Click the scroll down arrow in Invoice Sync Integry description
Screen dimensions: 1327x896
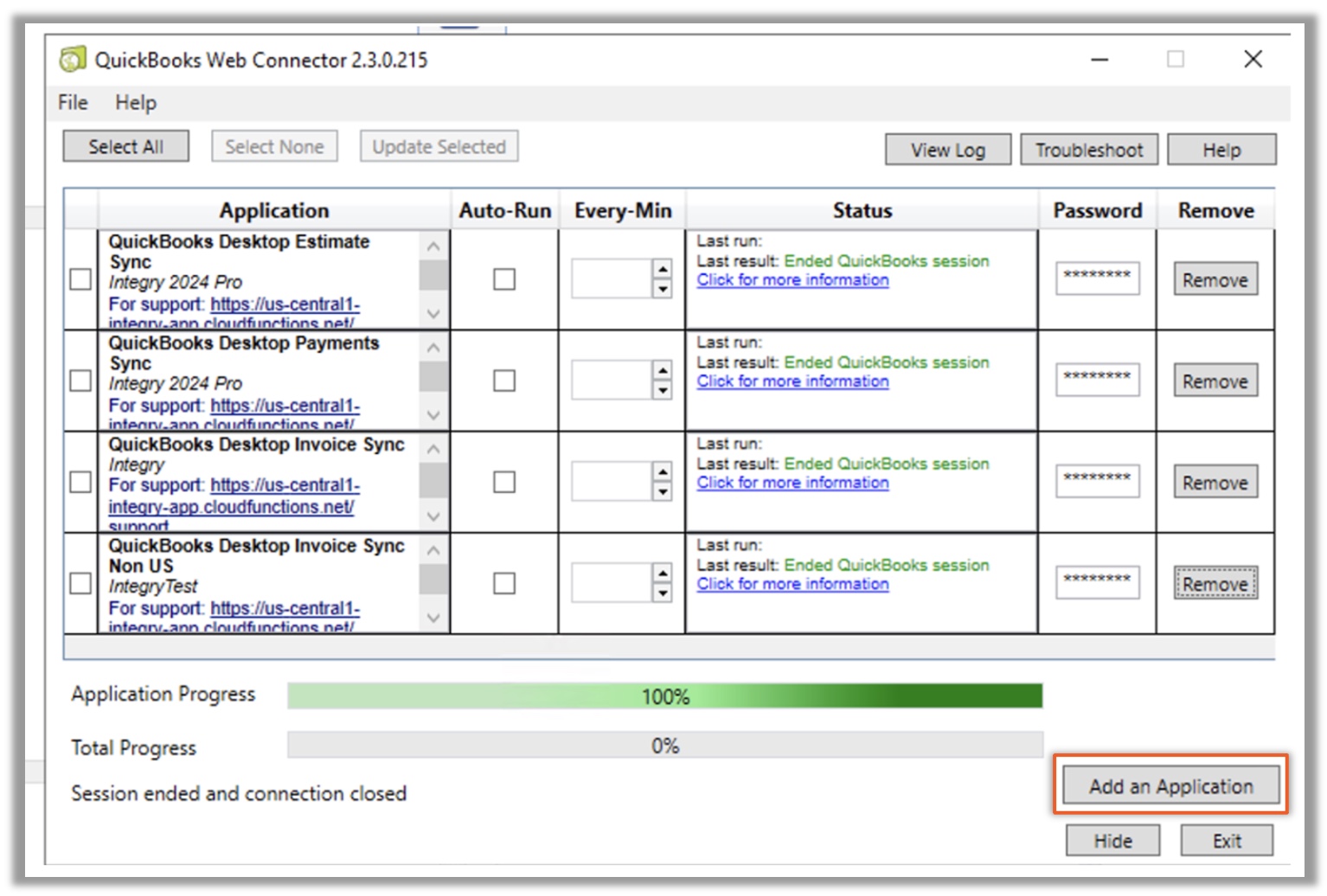click(433, 516)
